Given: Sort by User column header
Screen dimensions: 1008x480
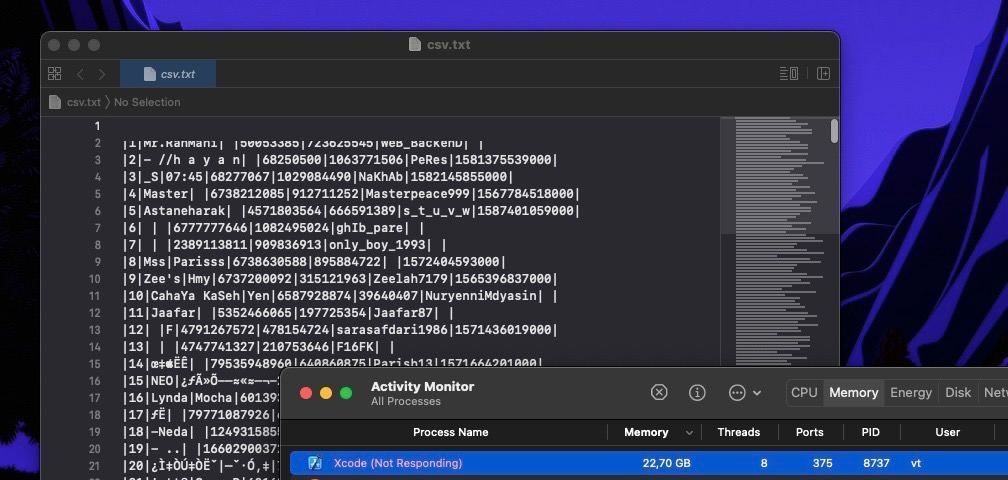Looking at the screenshot, I should coord(948,432).
